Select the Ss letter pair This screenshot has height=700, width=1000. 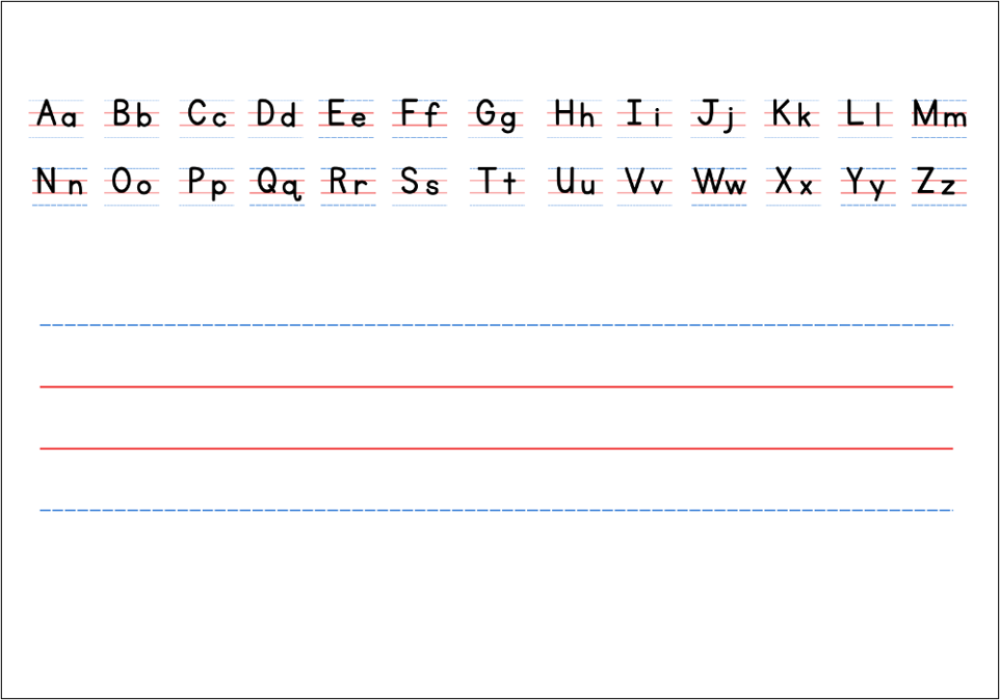pyautogui.click(x=420, y=183)
